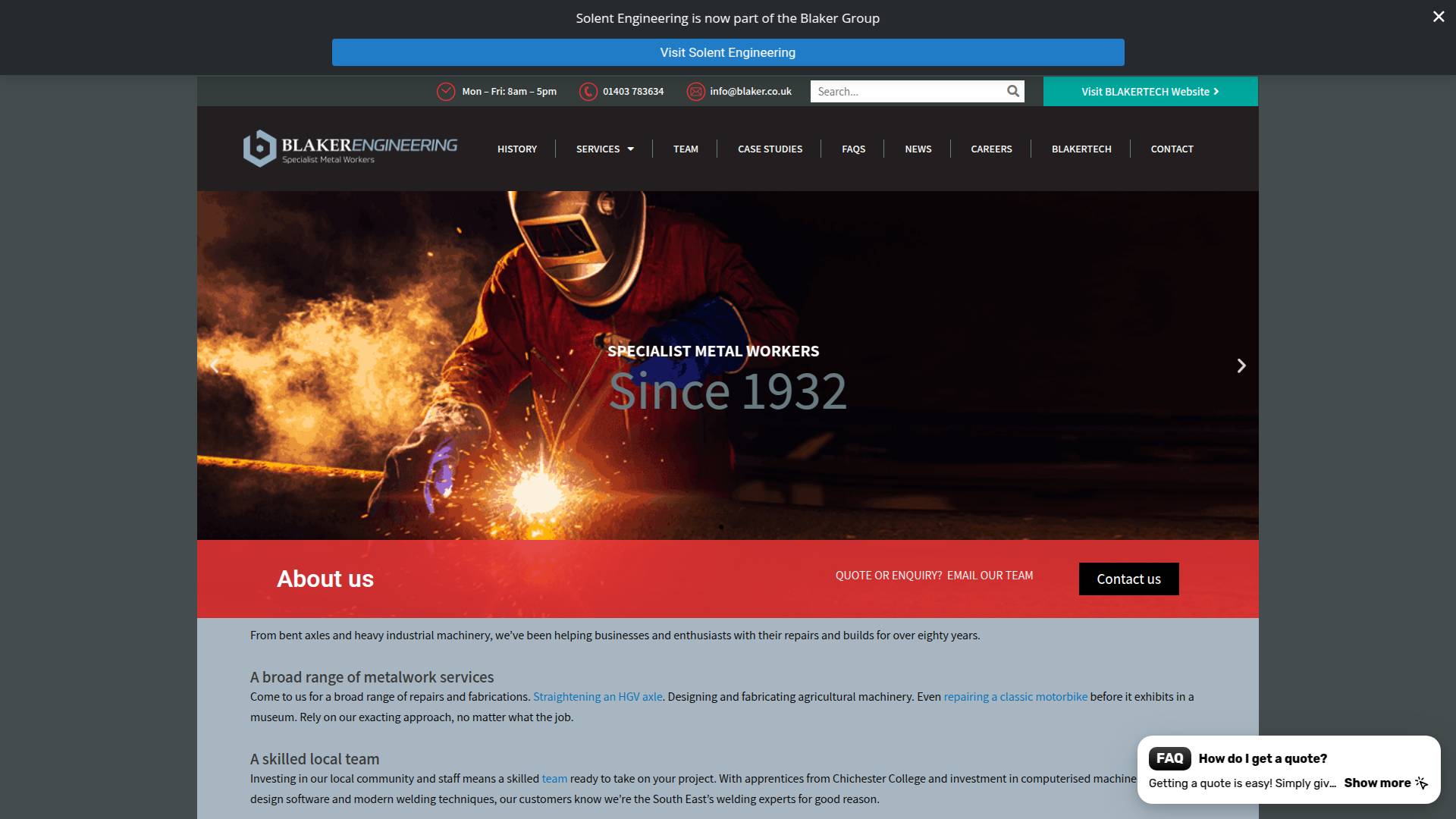Image resolution: width=1456 pixels, height=819 pixels.
Task: Click the Blaker Engineering hexagon logo
Action: pyautogui.click(x=259, y=149)
